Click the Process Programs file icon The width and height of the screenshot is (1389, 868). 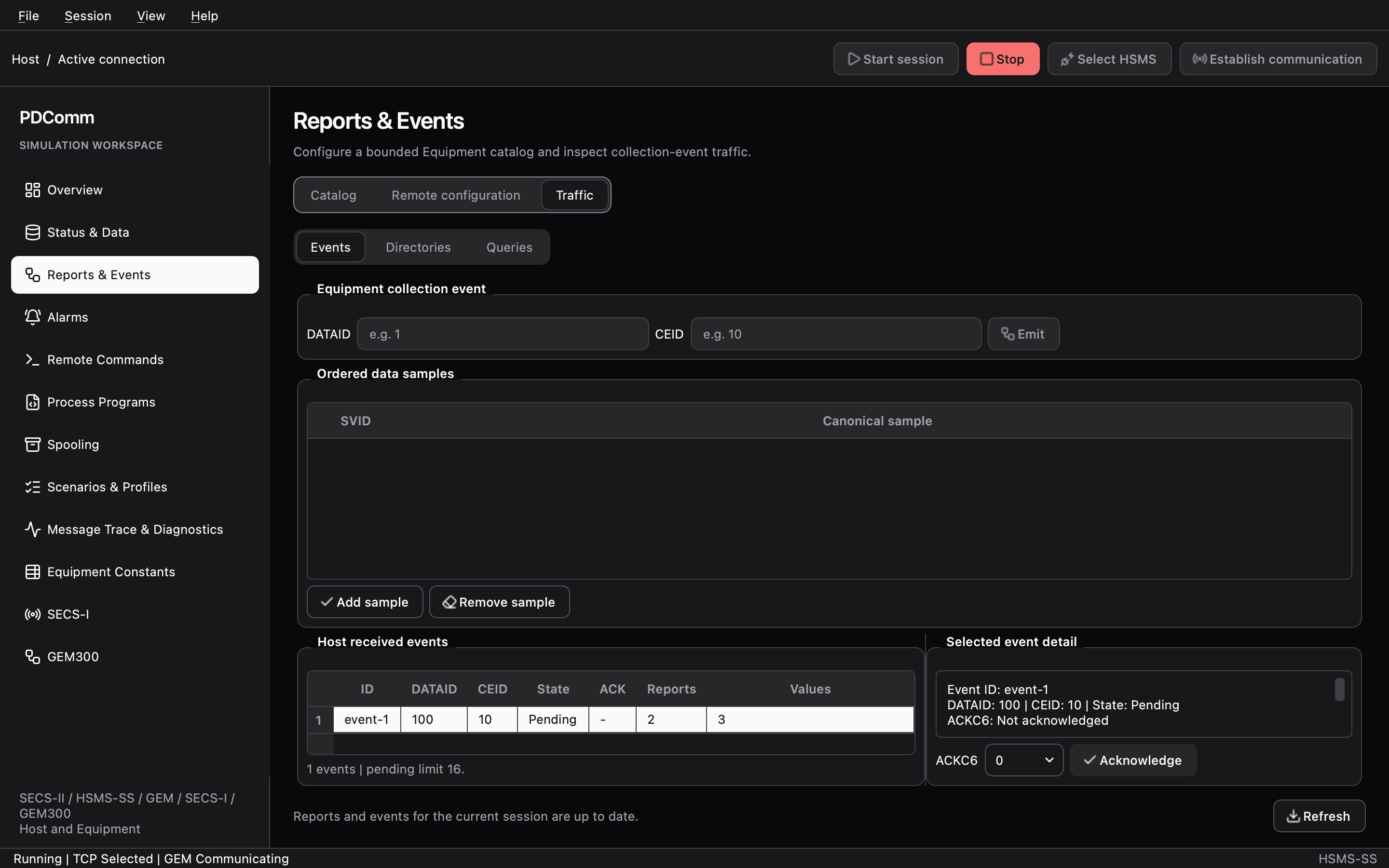click(33, 402)
